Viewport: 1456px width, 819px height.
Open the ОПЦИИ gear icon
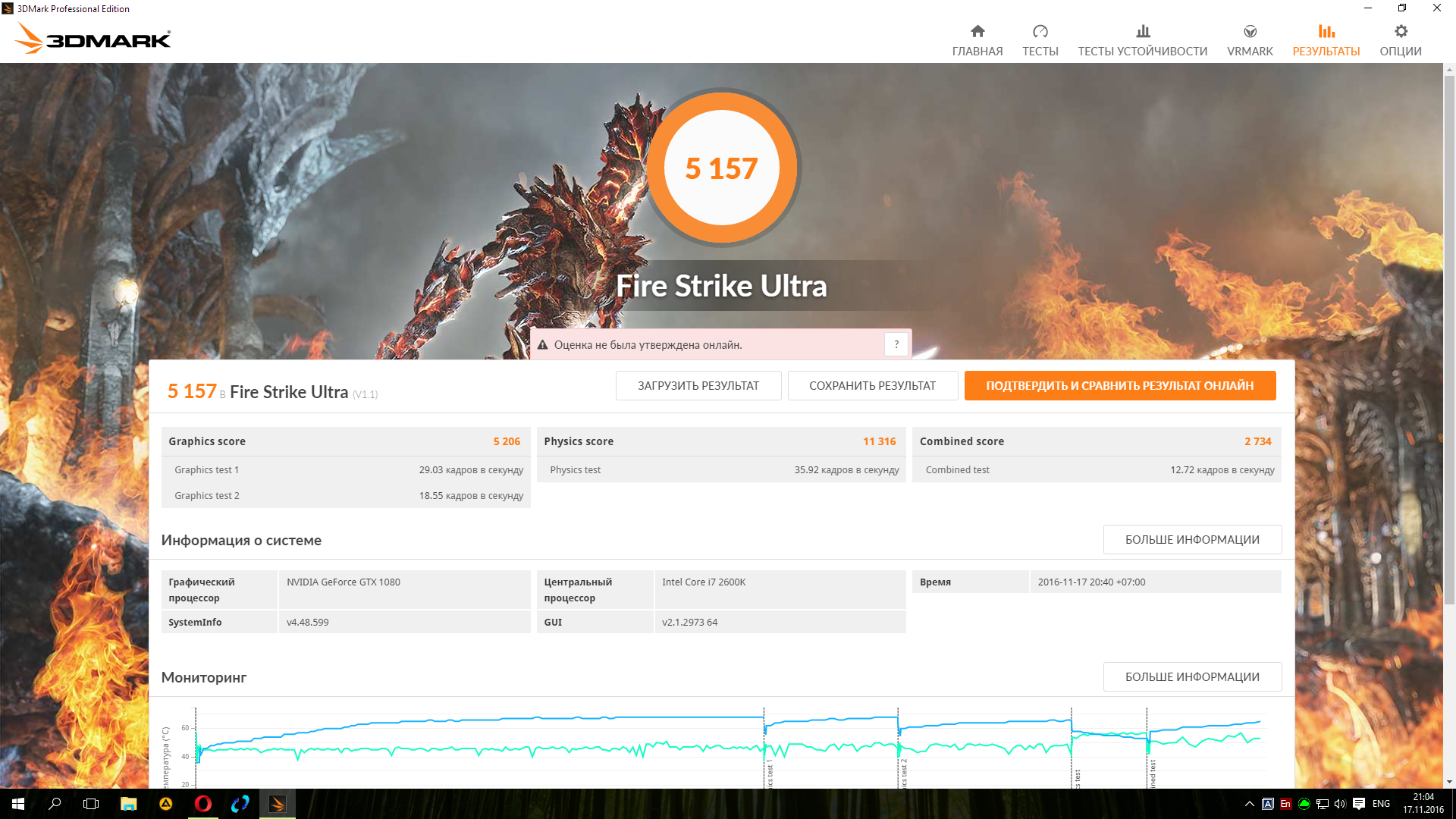[x=1401, y=32]
